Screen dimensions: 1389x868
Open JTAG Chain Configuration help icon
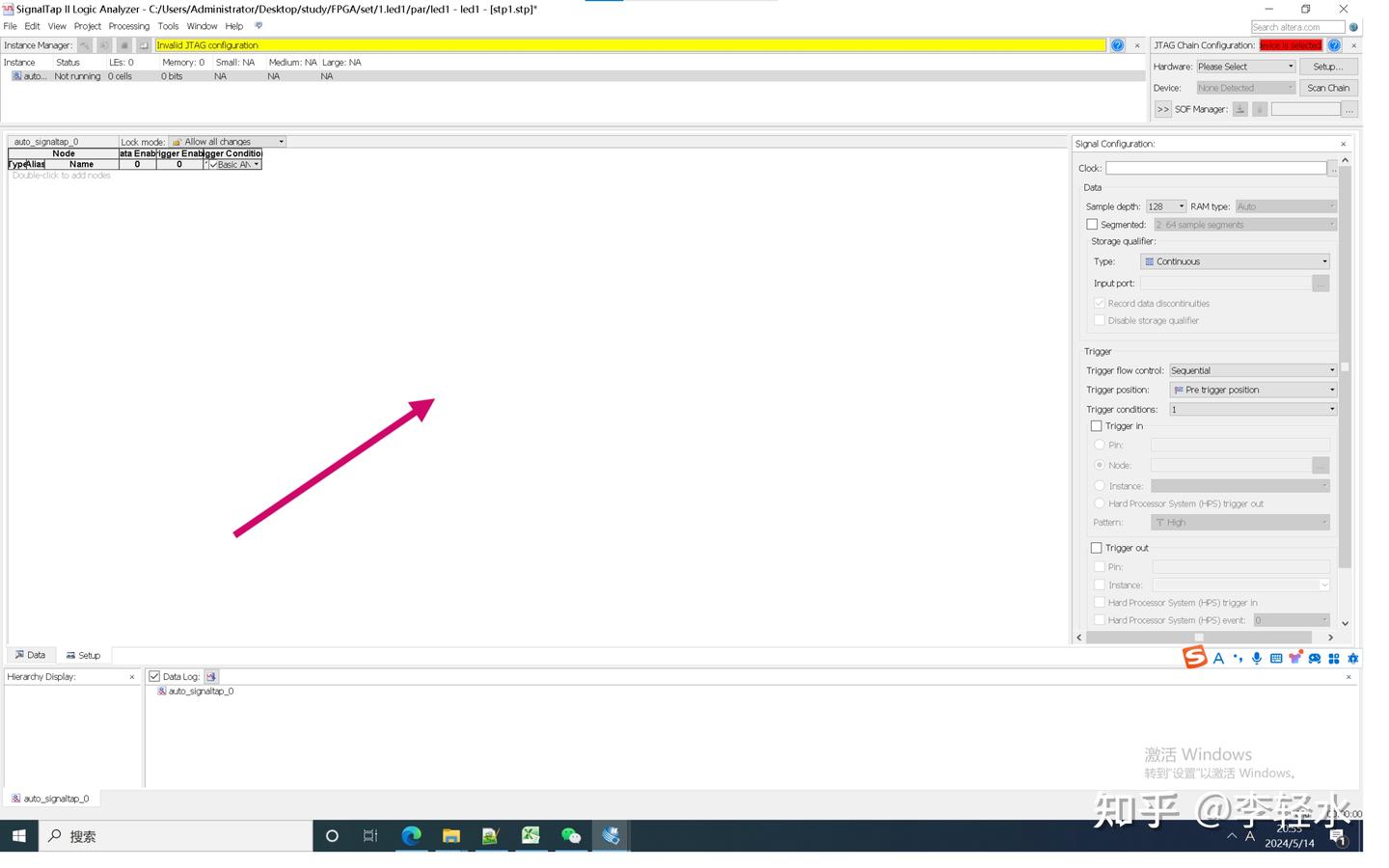coord(1334,45)
